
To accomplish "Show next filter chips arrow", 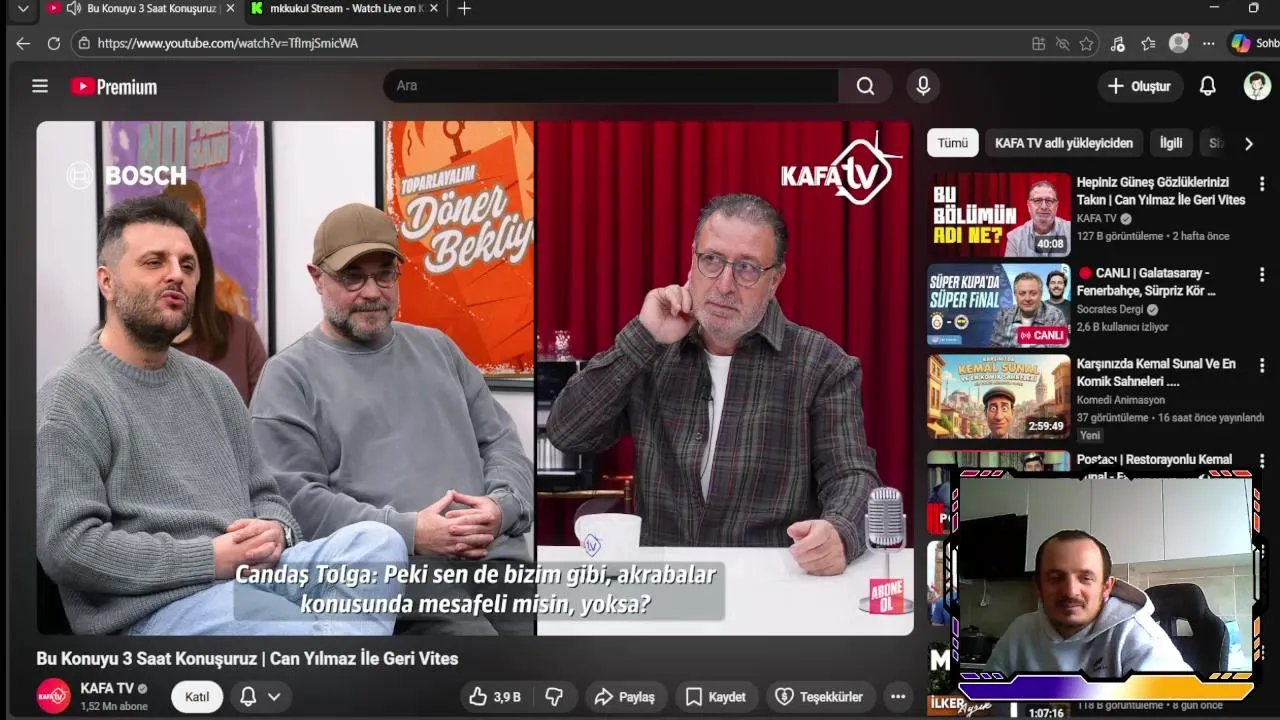I will click(x=1248, y=143).
